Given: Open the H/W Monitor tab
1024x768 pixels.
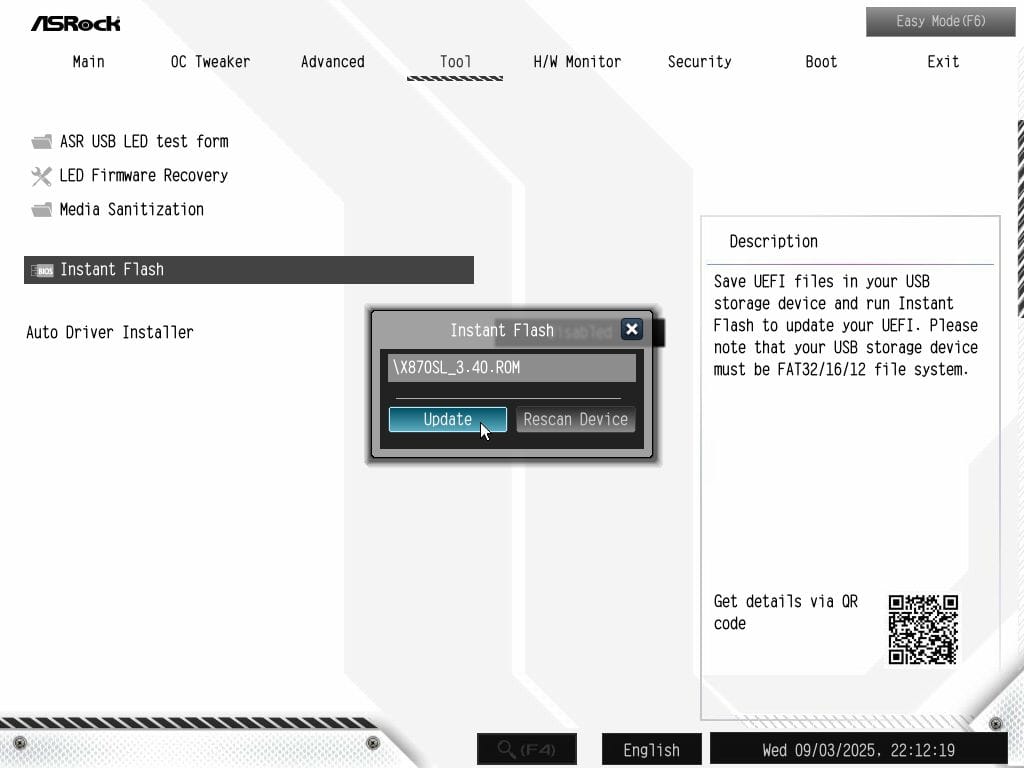Looking at the screenshot, I should point(577,62).
